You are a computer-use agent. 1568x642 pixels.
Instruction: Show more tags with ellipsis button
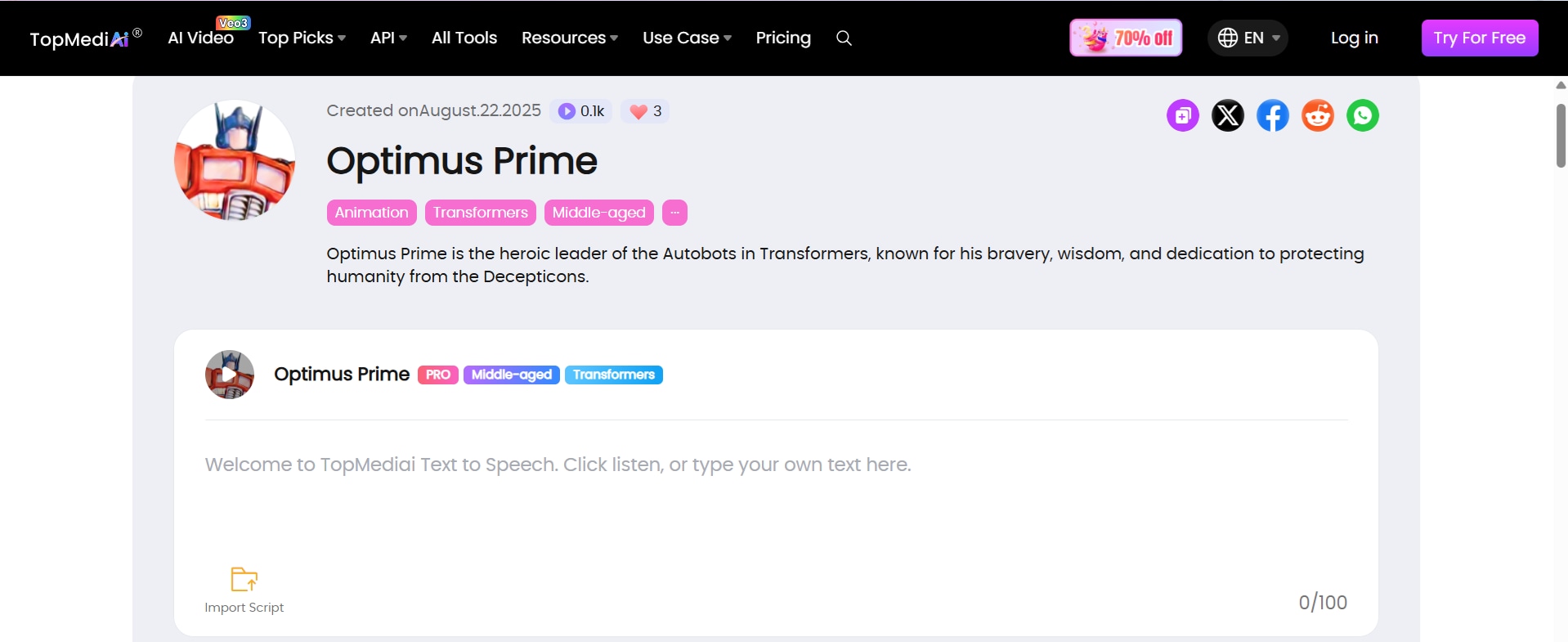674,213
